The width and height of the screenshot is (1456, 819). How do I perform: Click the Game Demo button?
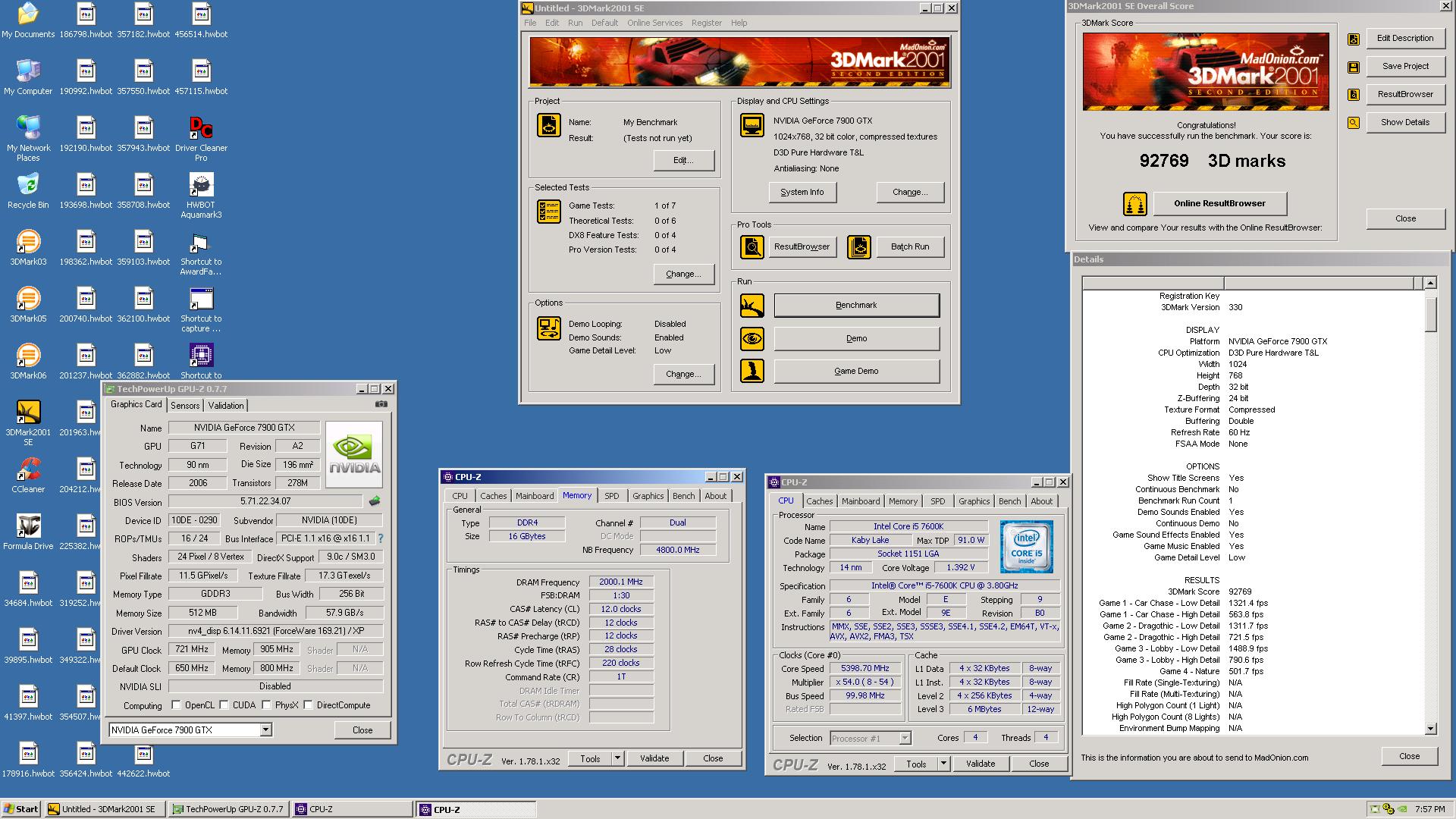pos(856,372)
